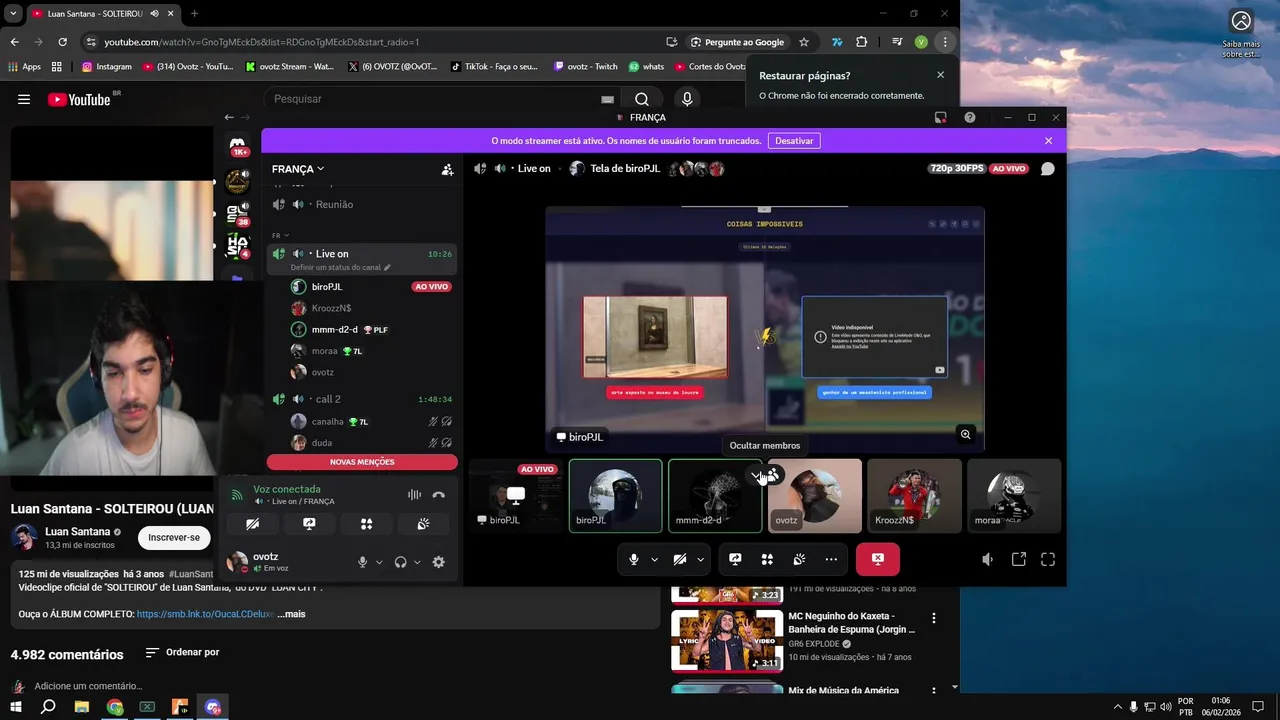Open Windows Start menu
Screen dimensions: 1280x720
pyautogui.click(x=15, y=707)
